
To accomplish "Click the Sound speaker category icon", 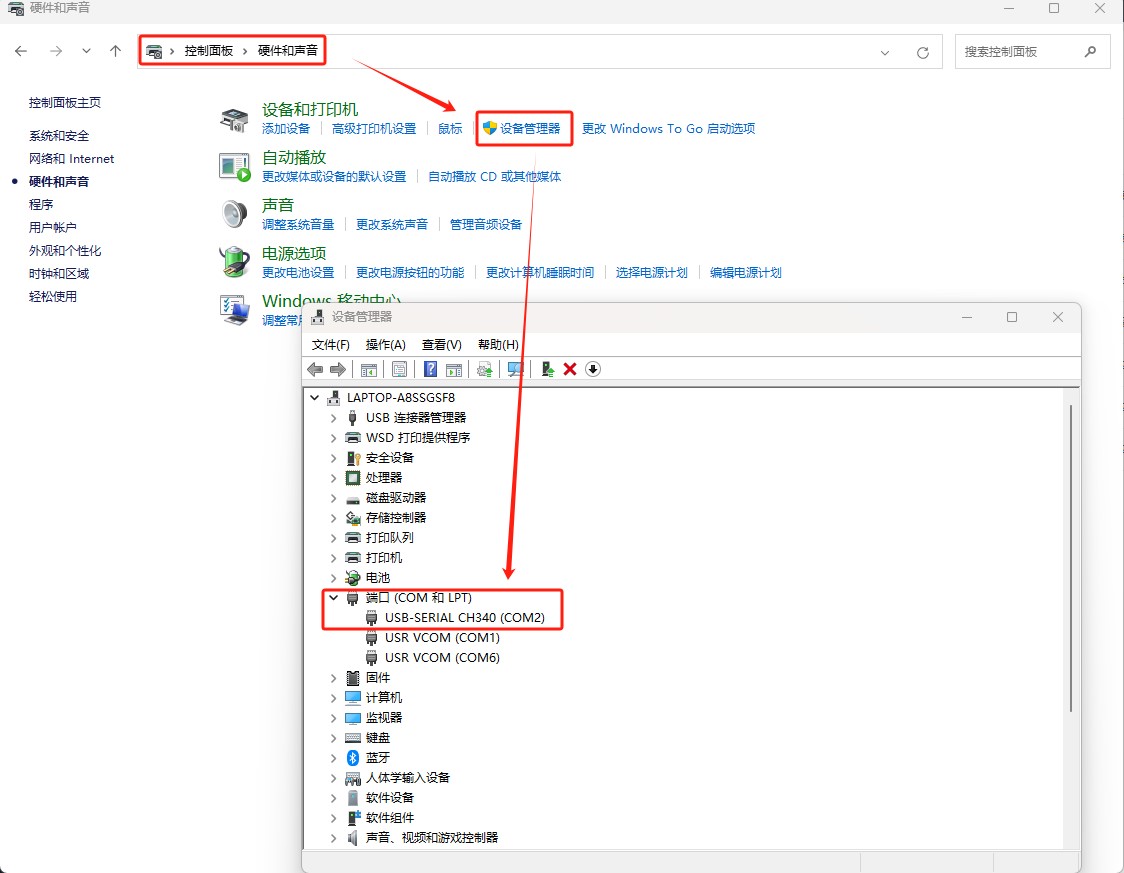I will [x=234, y=214].
